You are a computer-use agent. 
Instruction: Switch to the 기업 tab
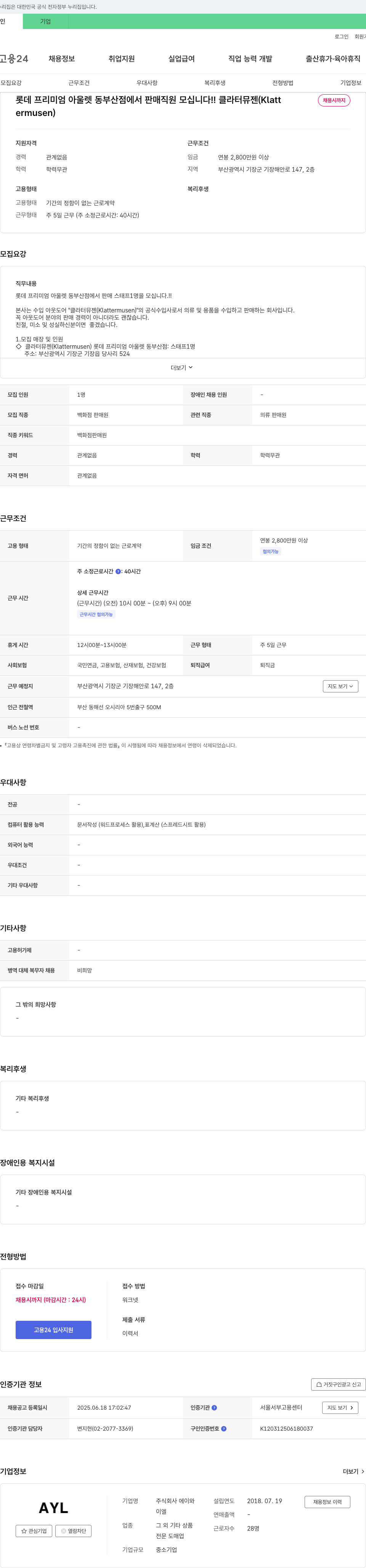46,21
